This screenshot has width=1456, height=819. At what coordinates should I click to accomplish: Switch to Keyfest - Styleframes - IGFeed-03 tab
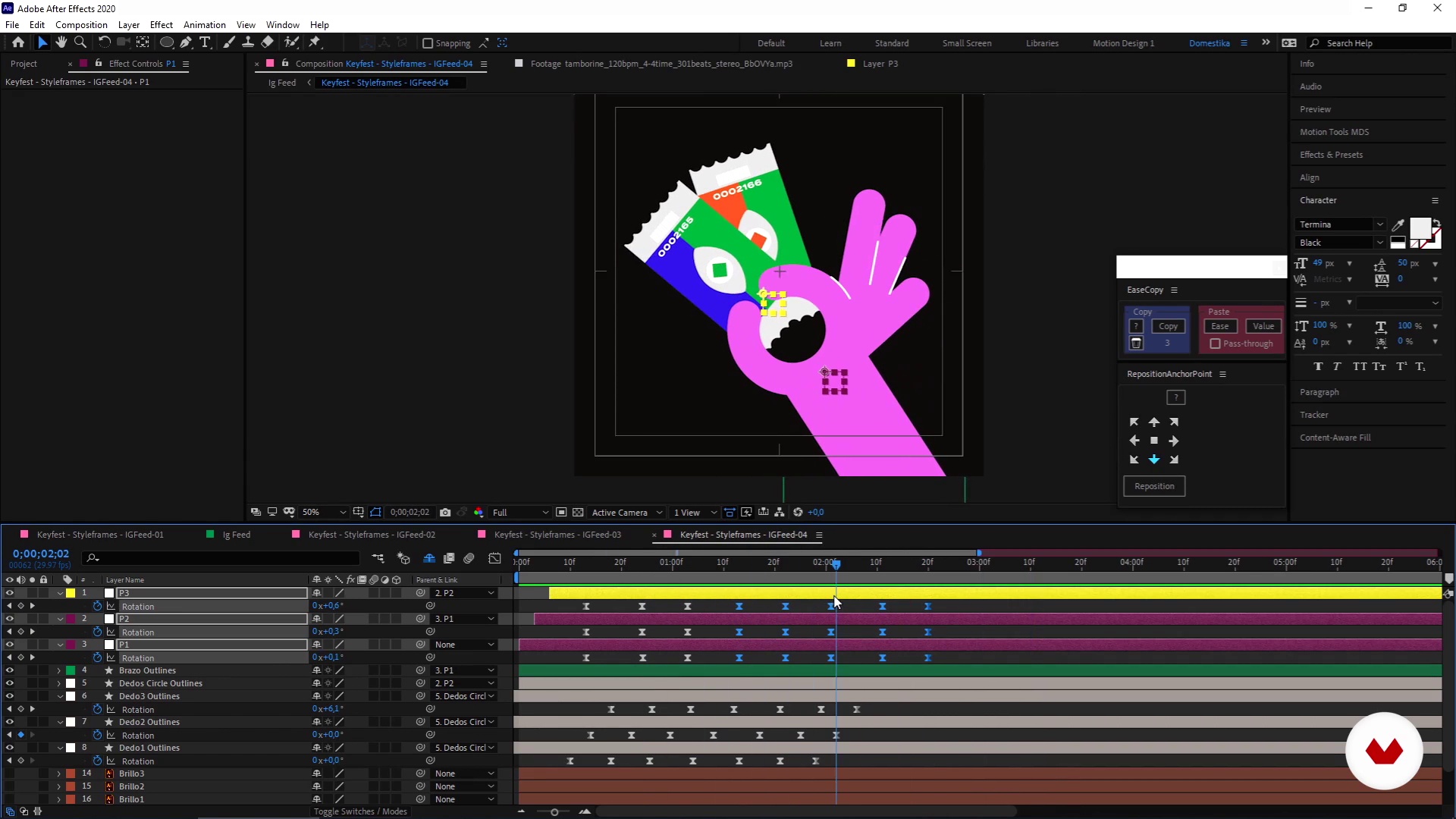click(557, 535)
